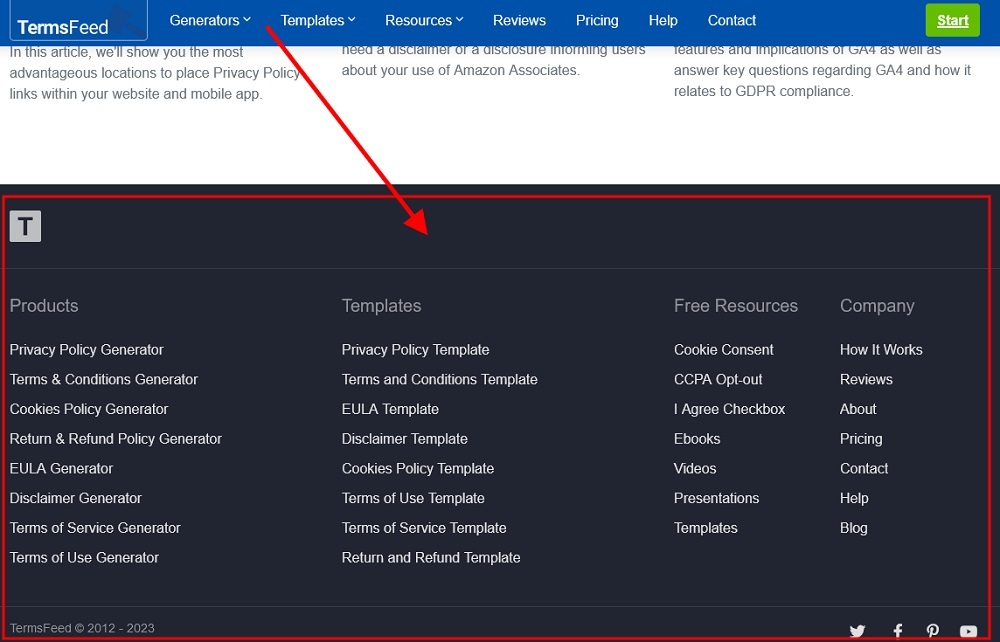Open Terms of Use Template link
Image resolution: width=1000 pixels, height=642 pixels.
pyautogui.click(x=413, y=498)
